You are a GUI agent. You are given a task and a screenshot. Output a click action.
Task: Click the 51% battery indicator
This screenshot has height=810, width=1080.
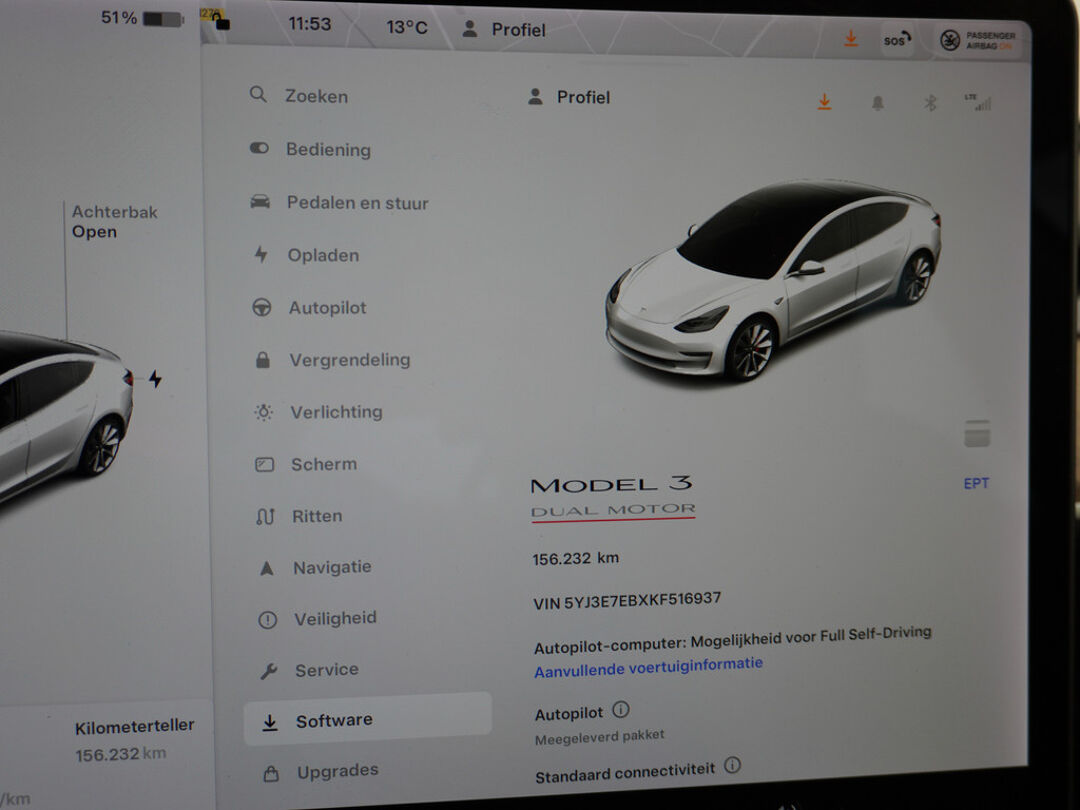coord(143,18)
